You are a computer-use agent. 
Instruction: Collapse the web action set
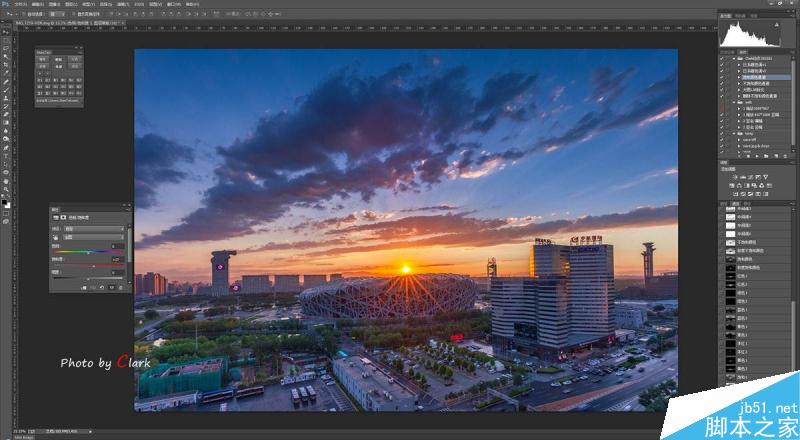click(734, 102)
